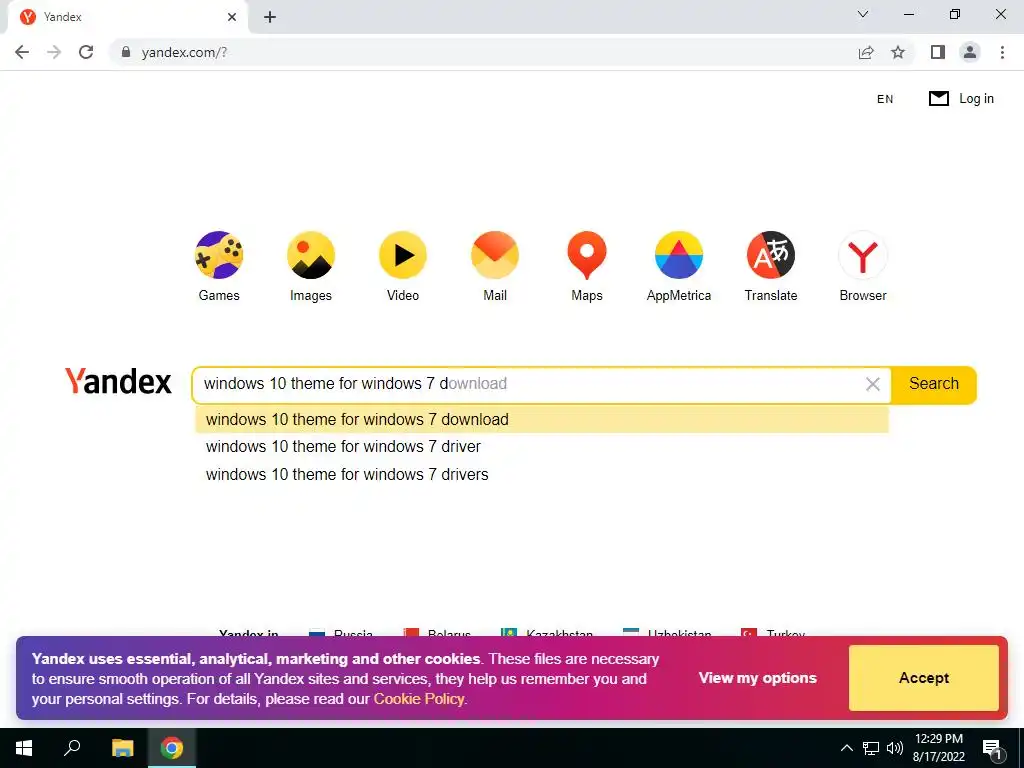Open the Yandex Games service icon
Image resolution: width=1024 pixels, height=768 pixels.
[219, 255]
